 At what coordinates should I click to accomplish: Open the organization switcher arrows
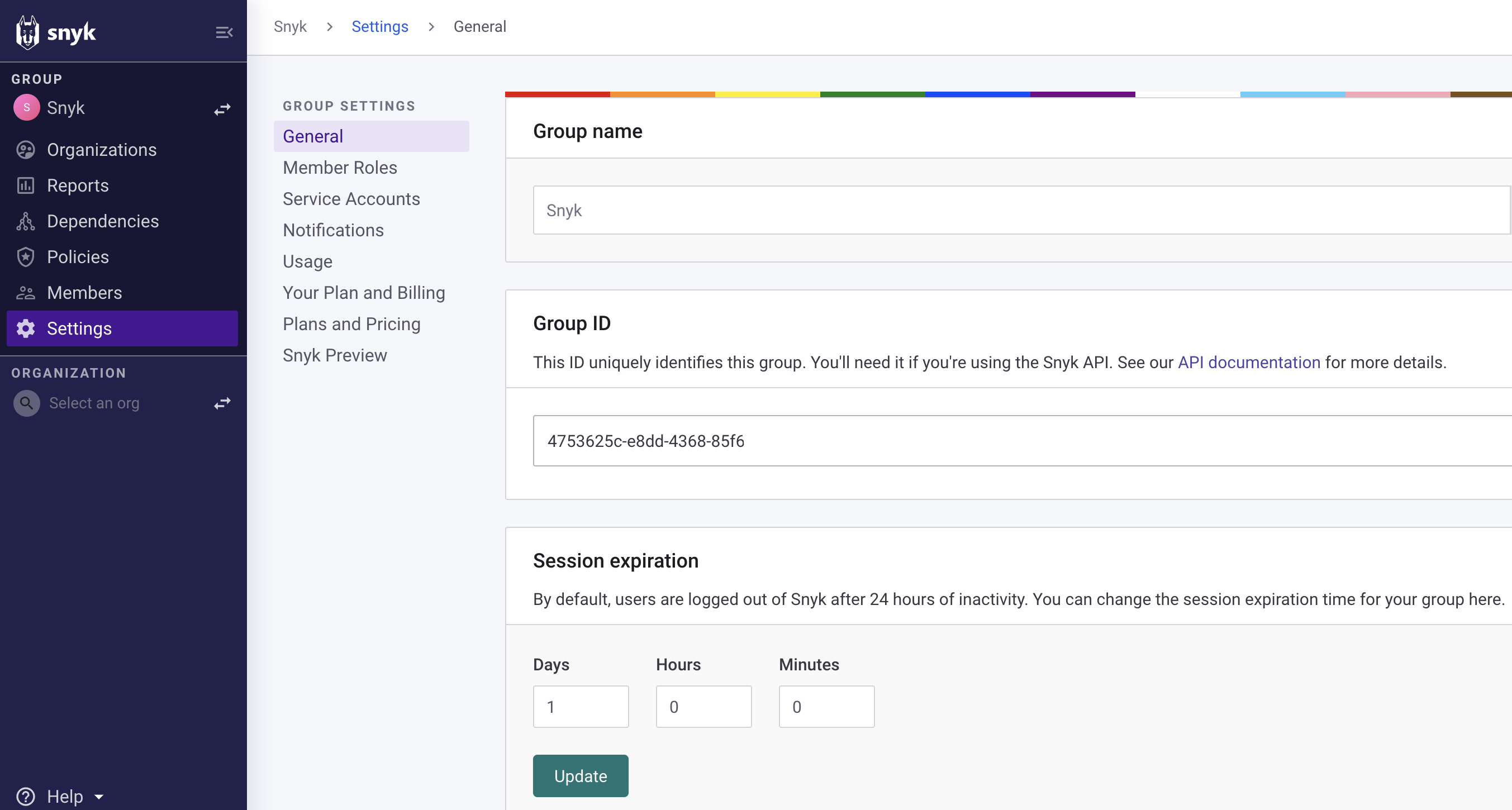tap(222, 403)
